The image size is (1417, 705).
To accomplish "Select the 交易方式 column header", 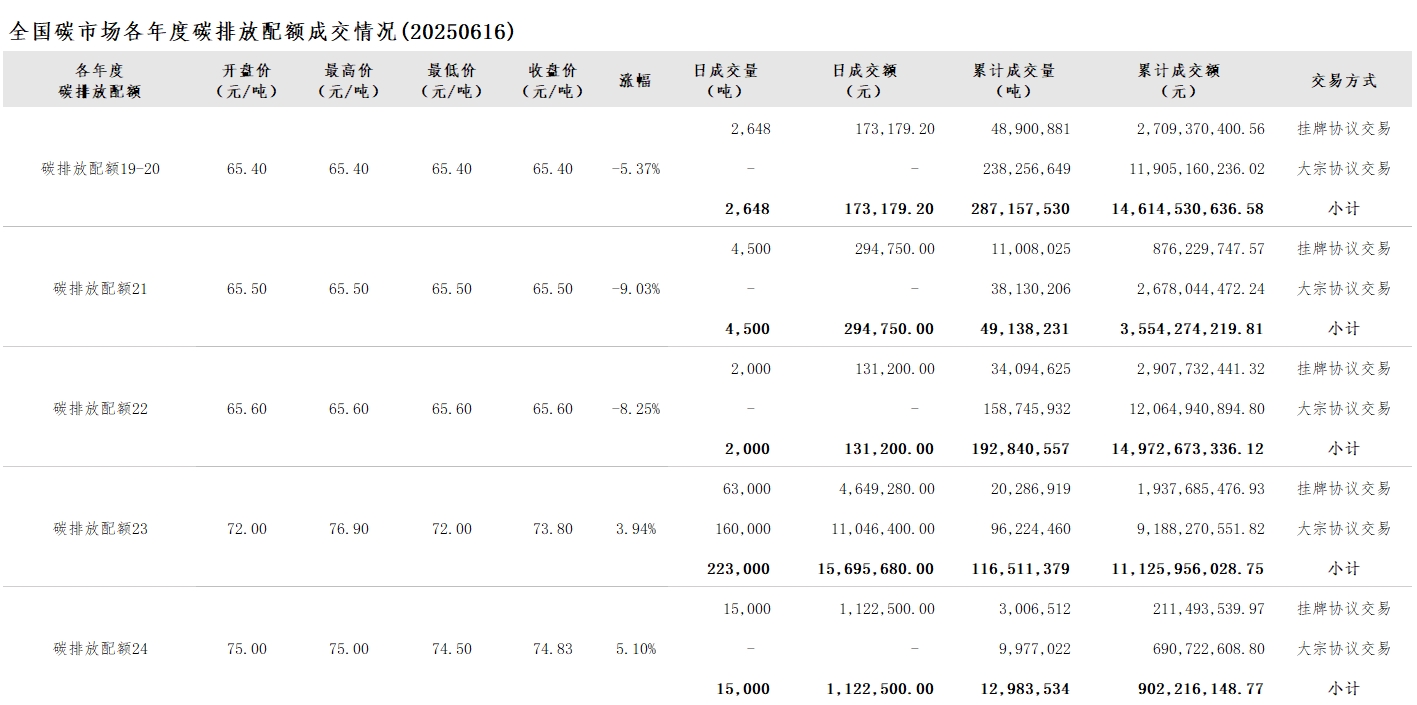I will coord(1344,81).
